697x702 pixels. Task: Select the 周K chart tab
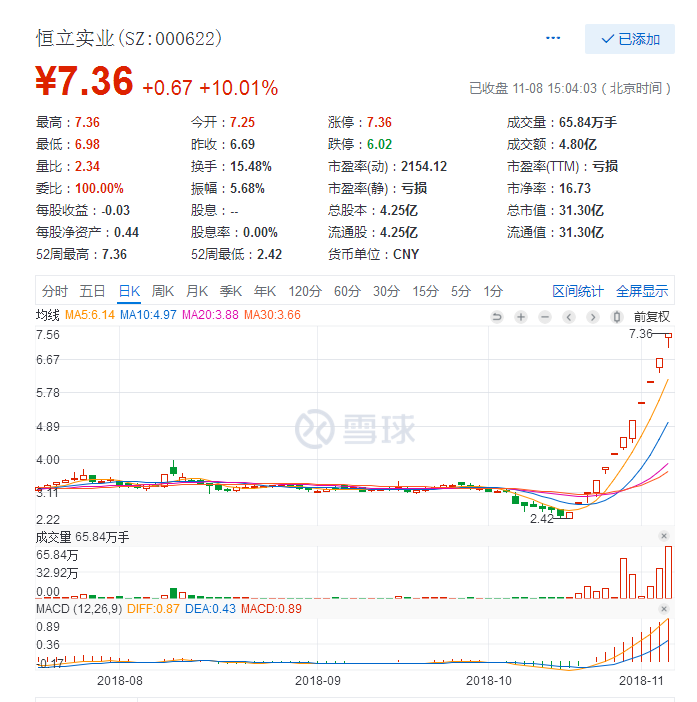(162, 291)
